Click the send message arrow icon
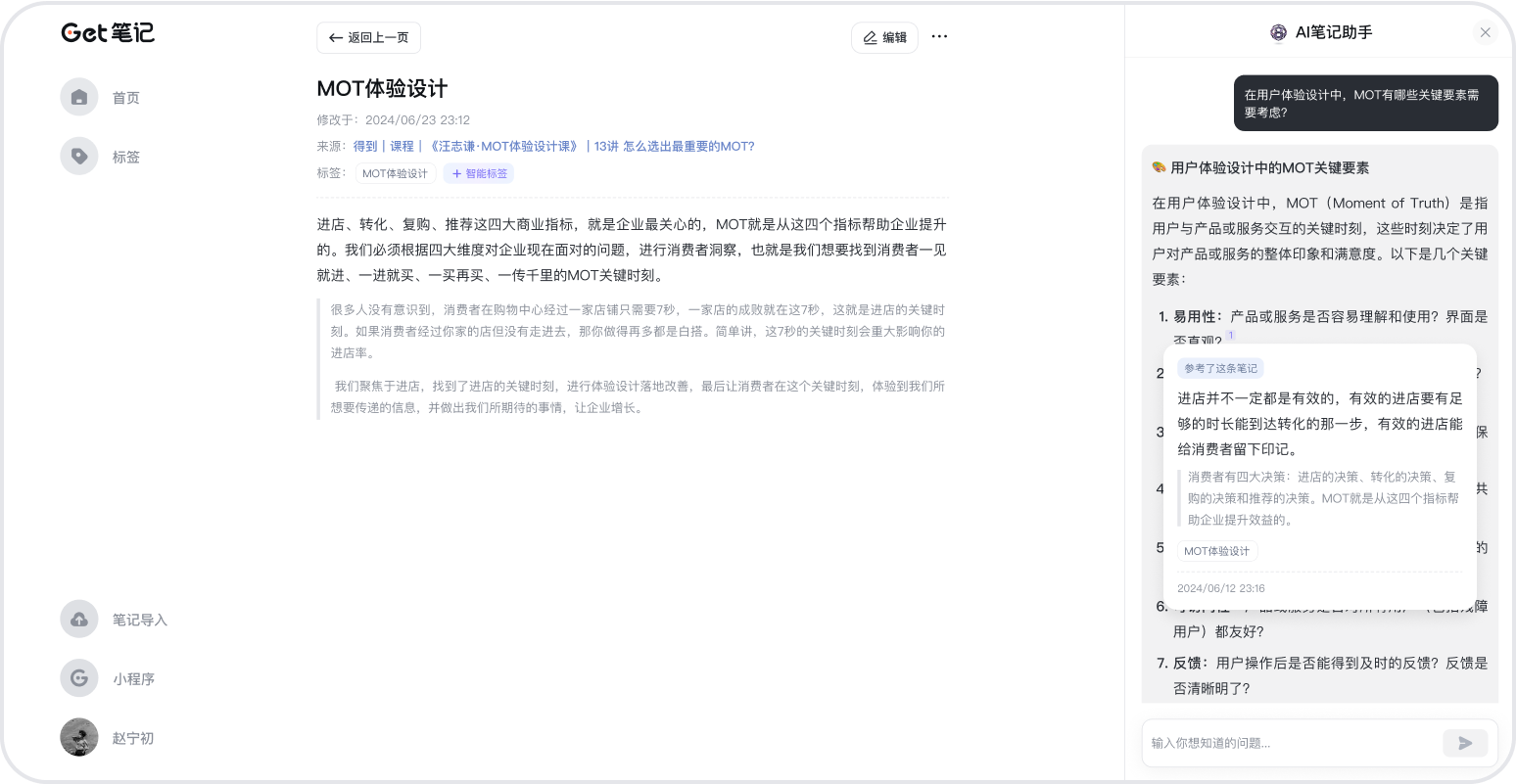The height and width of the screenshot is (784, 1516). click(1465, 743)
